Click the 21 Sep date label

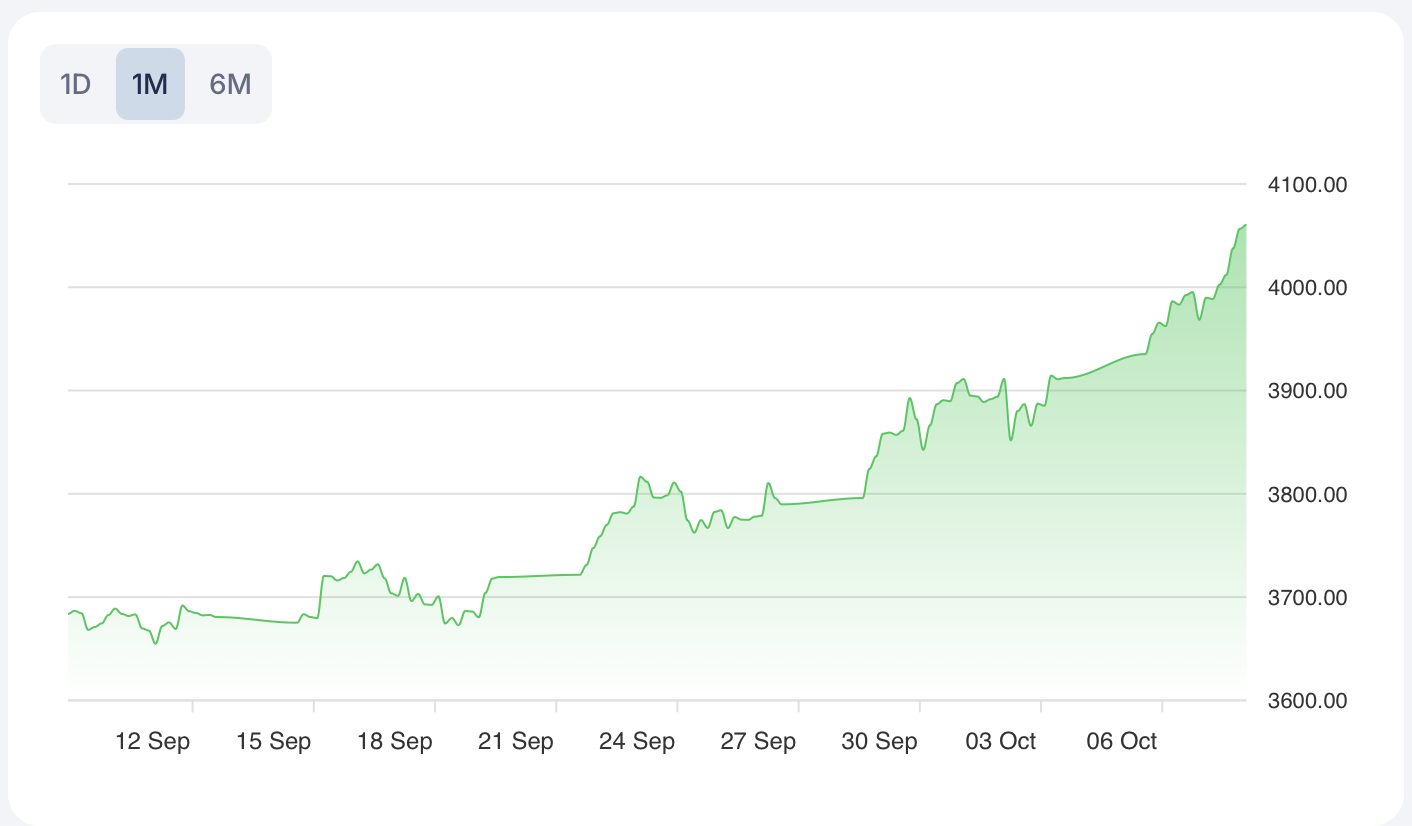[x=516, y=741]
